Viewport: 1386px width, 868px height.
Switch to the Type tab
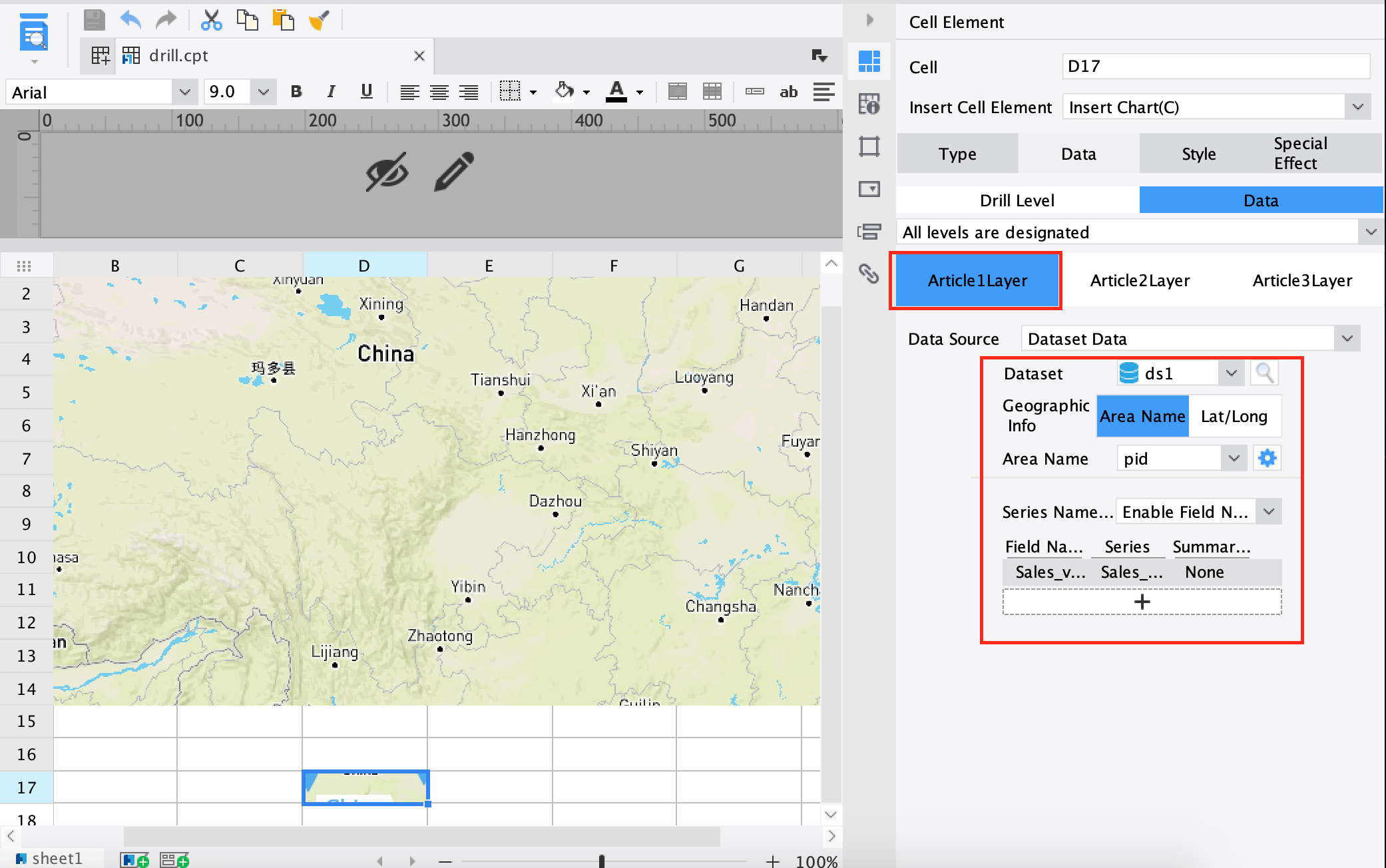pyautogui.click(x=957, y=154)
